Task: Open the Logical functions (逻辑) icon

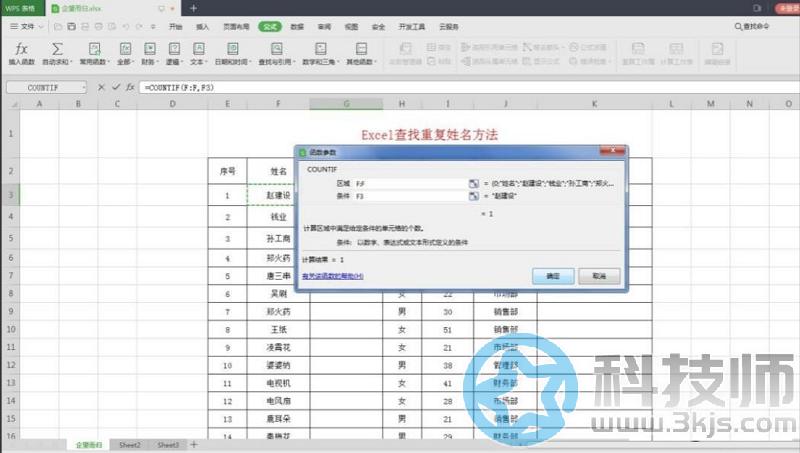Action: tap(174, 49)
